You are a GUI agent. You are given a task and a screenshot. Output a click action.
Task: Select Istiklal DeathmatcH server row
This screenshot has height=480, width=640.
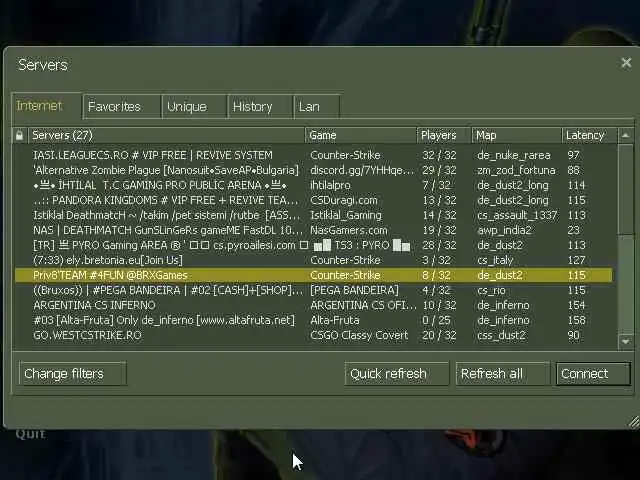[313, 215]
